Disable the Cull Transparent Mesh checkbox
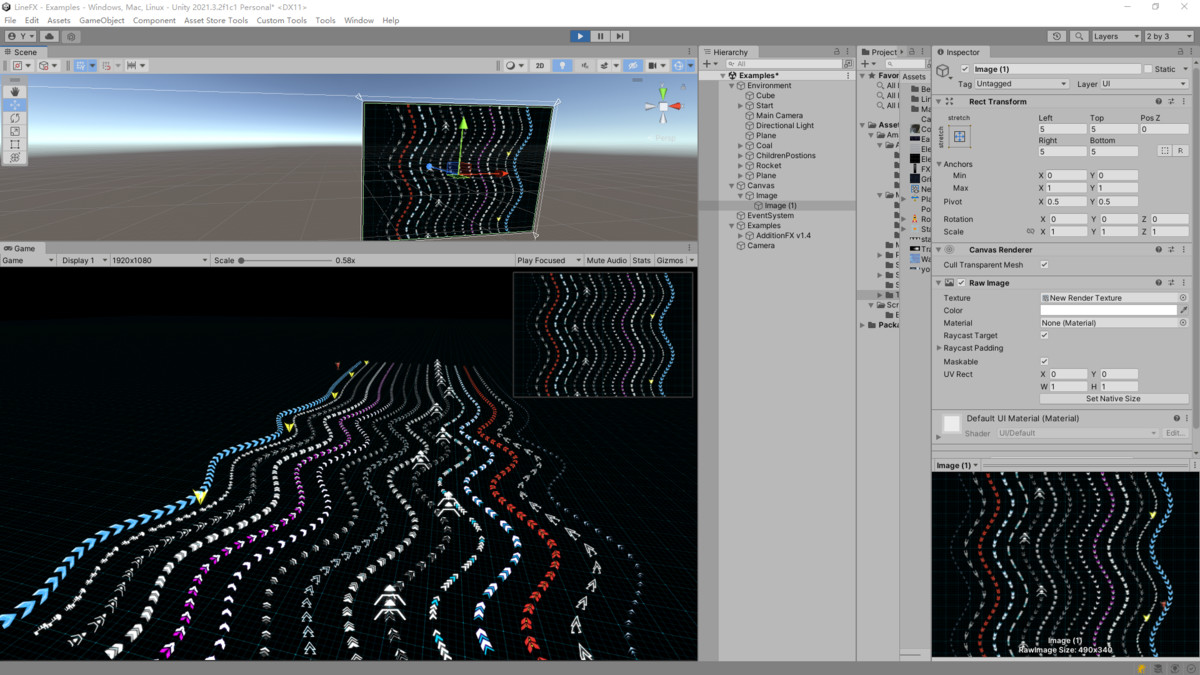The width and height of the screenshot is (1200, 675). [1044, 265]
